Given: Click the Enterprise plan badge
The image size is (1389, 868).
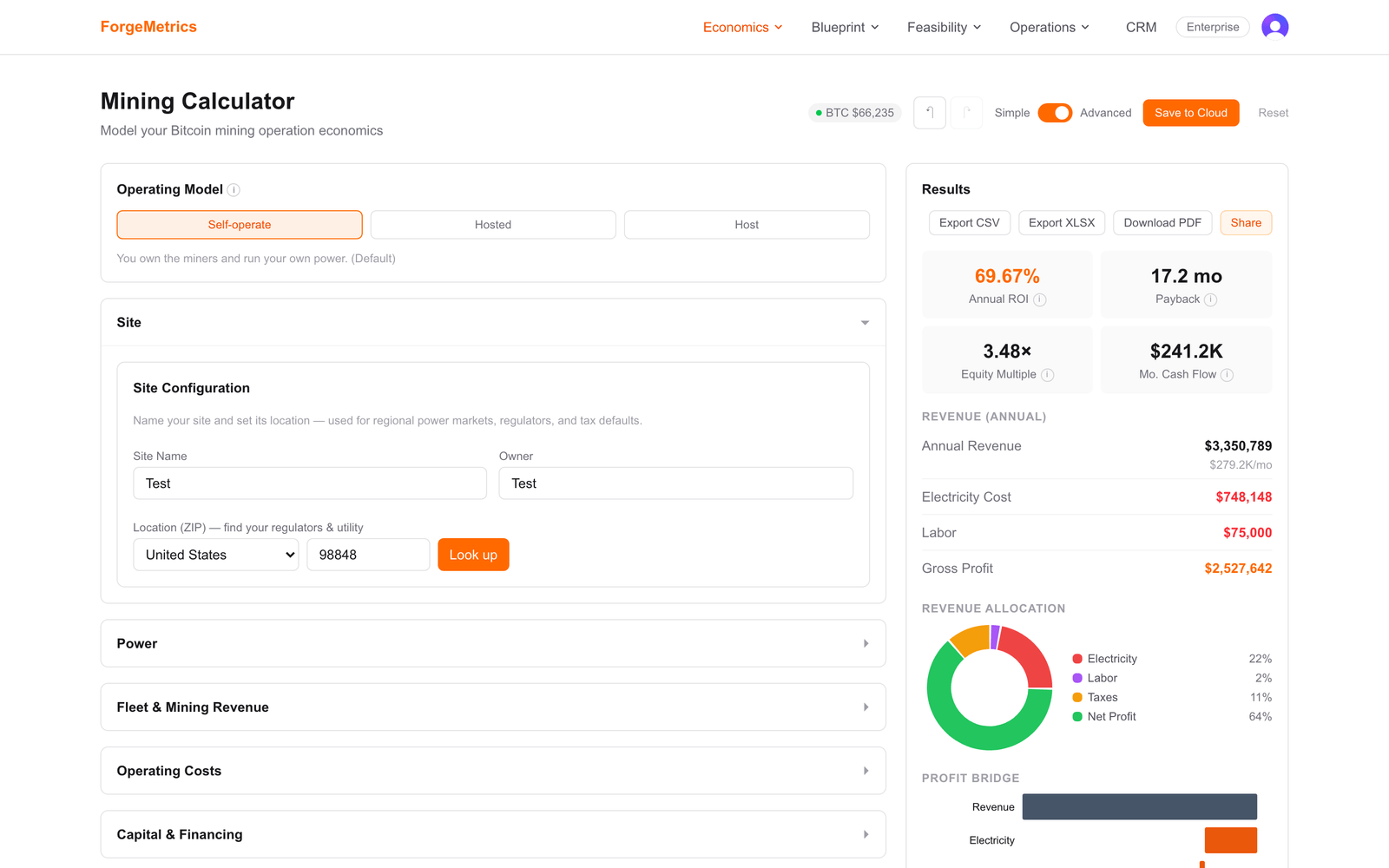Looking at the screenshot, I should pyautogui.click(x=1213, y=27).
